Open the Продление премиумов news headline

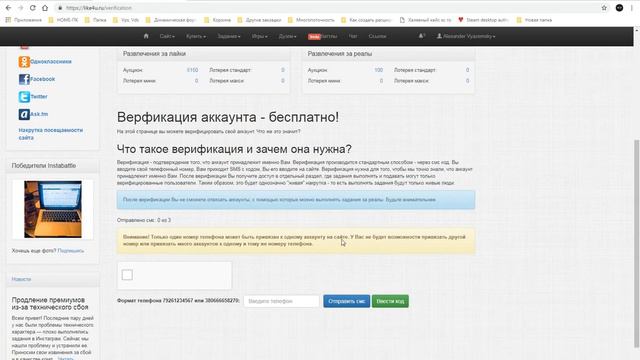[50, 303]
